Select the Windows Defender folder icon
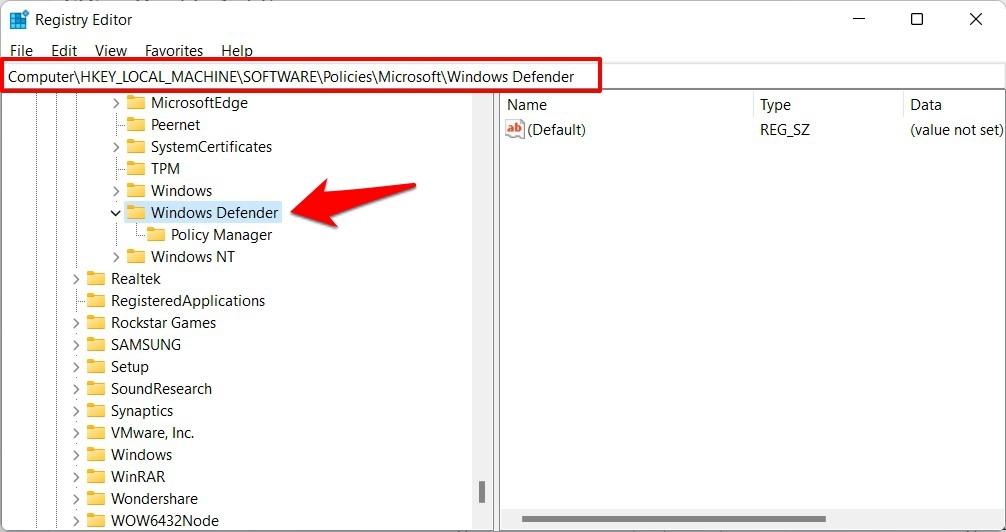This screenshot has height=532, width=1006. point(135,212)
